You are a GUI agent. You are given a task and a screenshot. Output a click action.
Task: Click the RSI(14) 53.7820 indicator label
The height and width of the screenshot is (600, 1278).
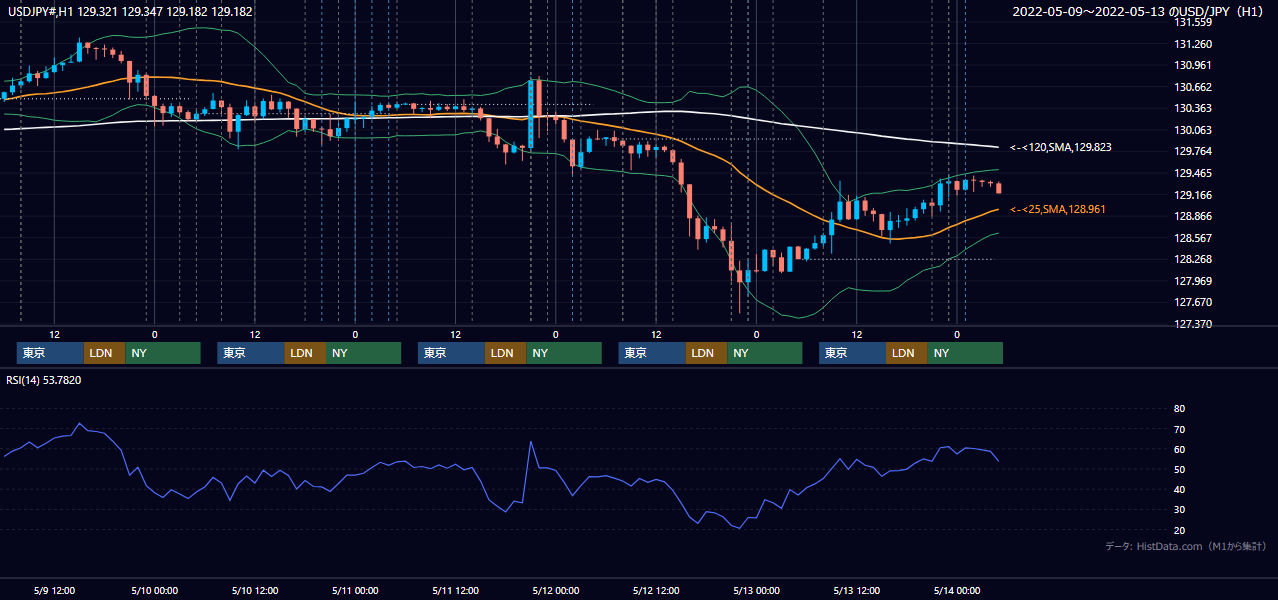44,380
